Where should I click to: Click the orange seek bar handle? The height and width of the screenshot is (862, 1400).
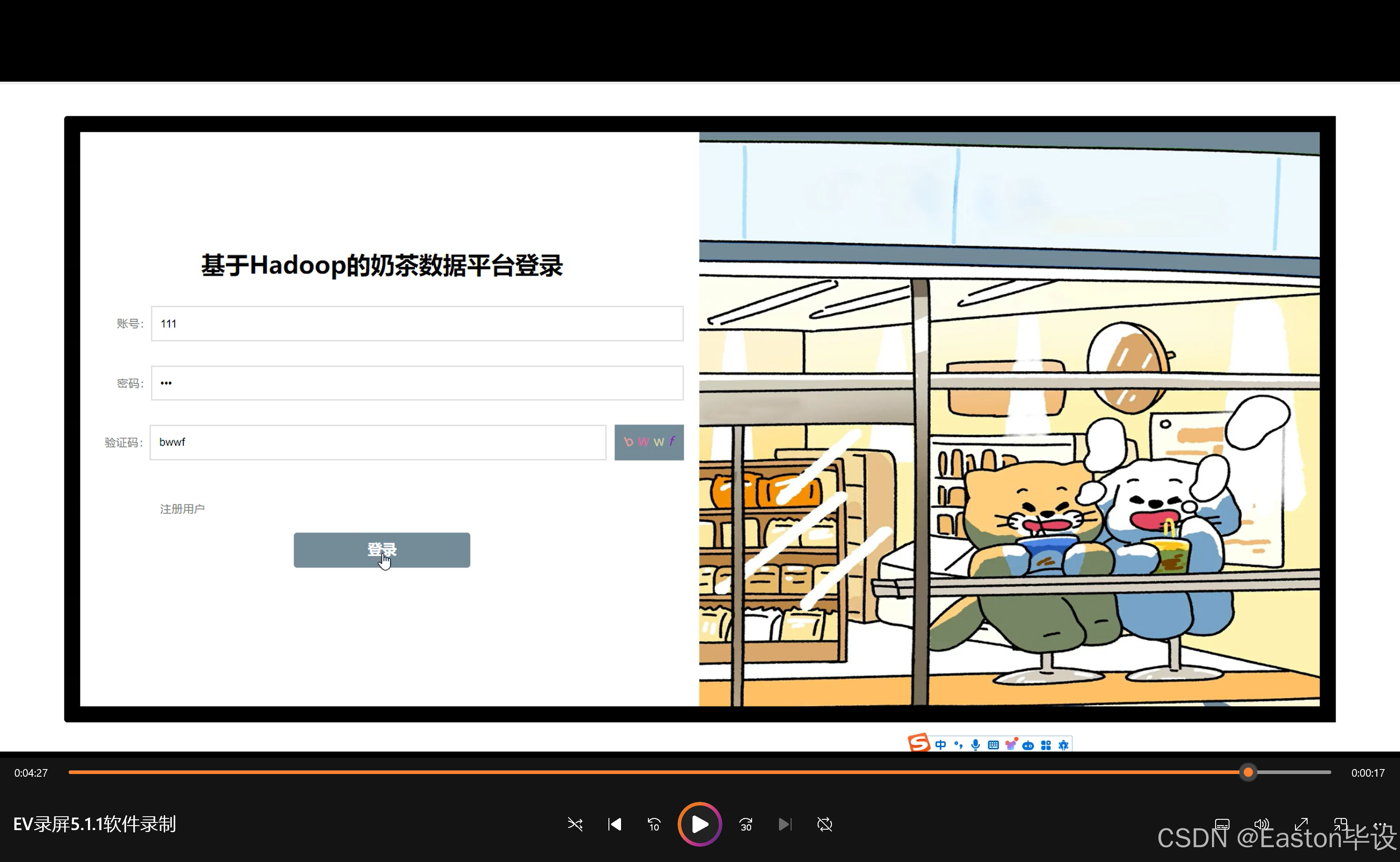click(x=1248, y=773)
